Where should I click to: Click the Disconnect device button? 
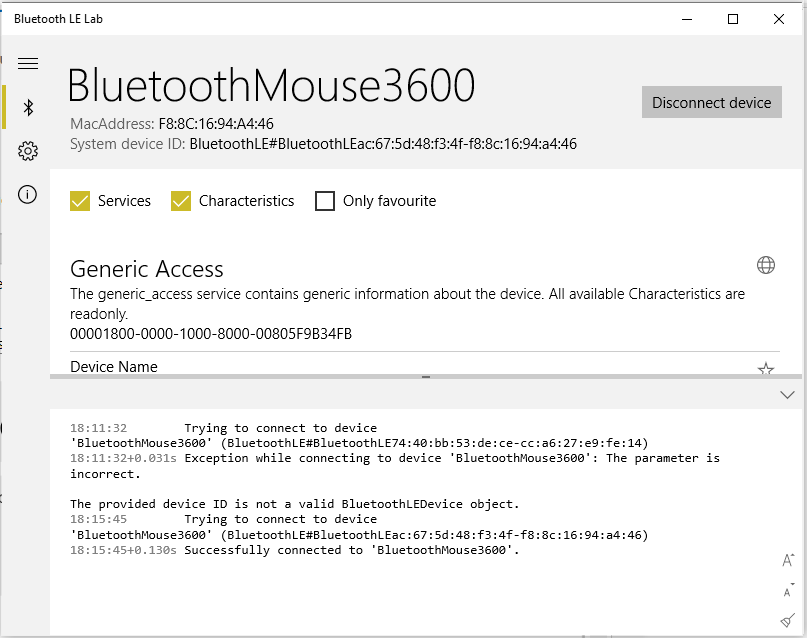(712, 102)
